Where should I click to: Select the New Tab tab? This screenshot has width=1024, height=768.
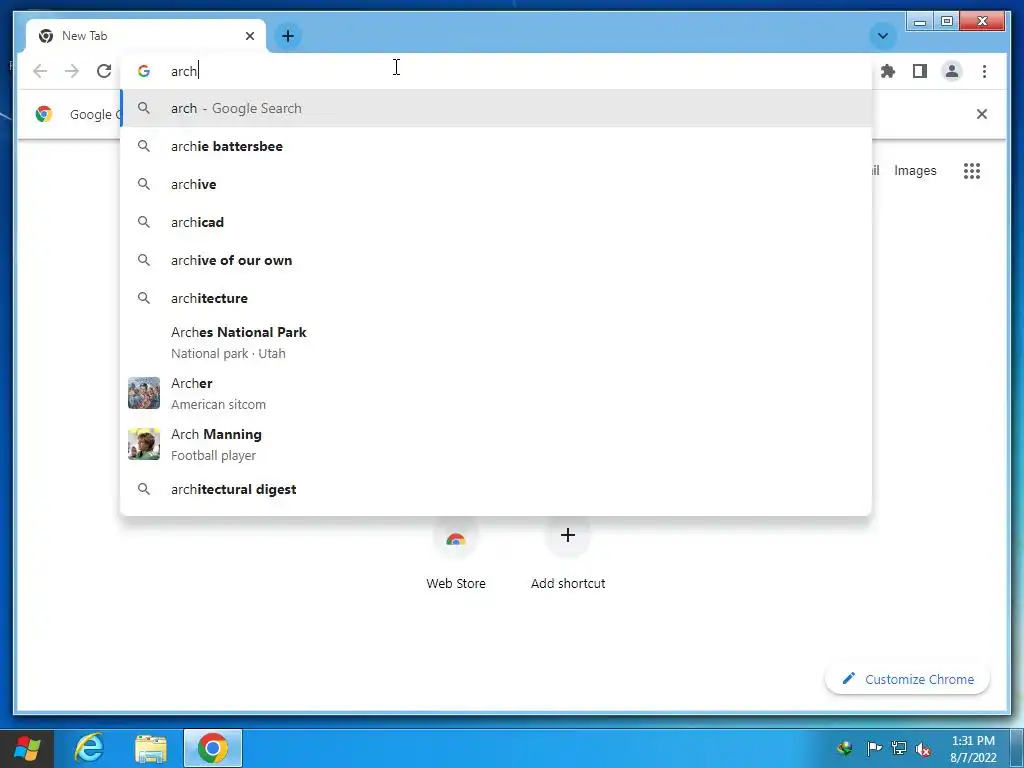[x=145, y=36]
